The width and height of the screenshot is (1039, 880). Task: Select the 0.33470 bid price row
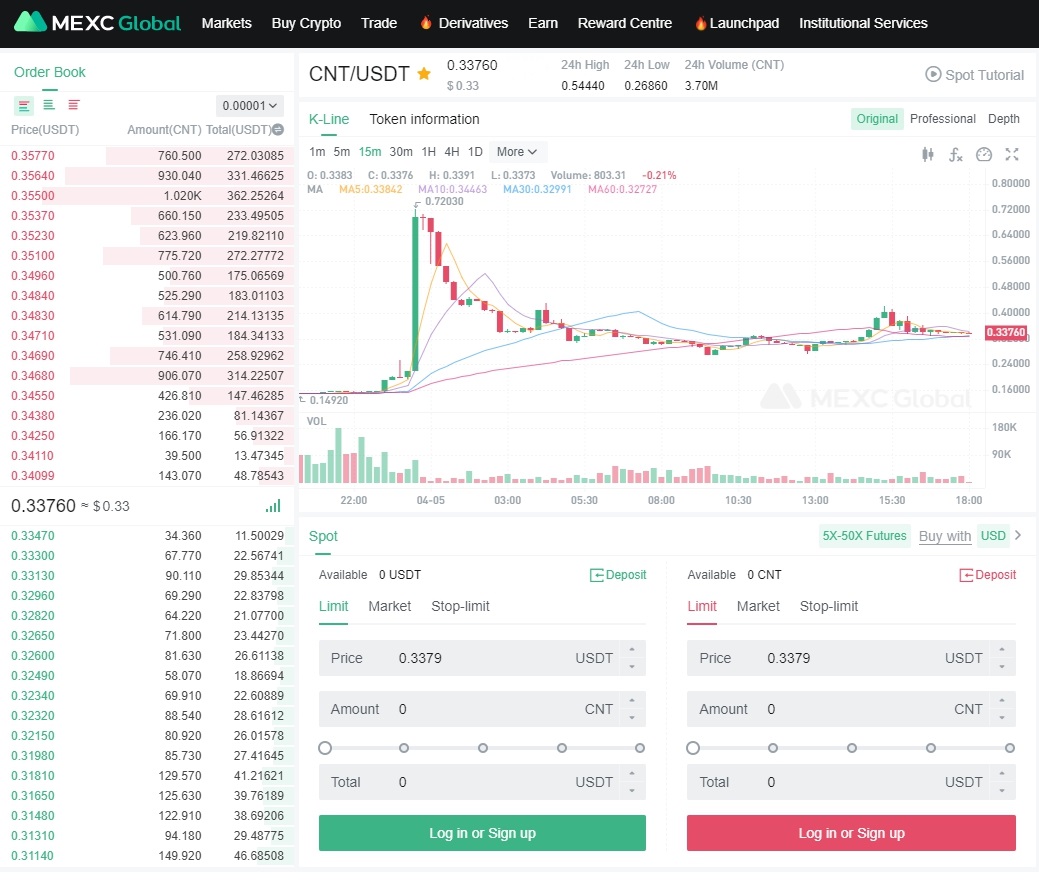[147, 535]
